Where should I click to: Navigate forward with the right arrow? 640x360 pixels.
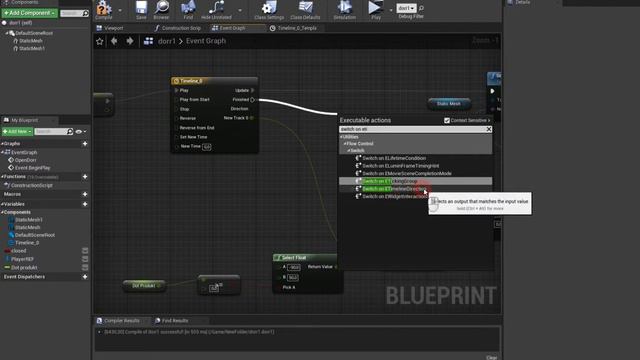tap(130, 41)
